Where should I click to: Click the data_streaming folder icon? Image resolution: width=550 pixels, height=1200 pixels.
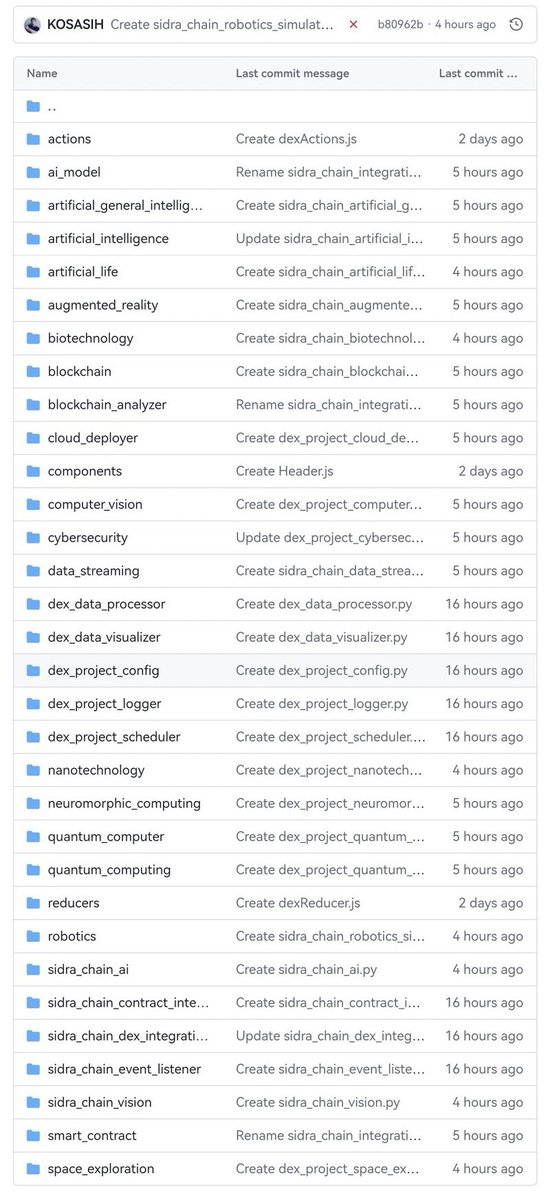click(x=33, y=571)
